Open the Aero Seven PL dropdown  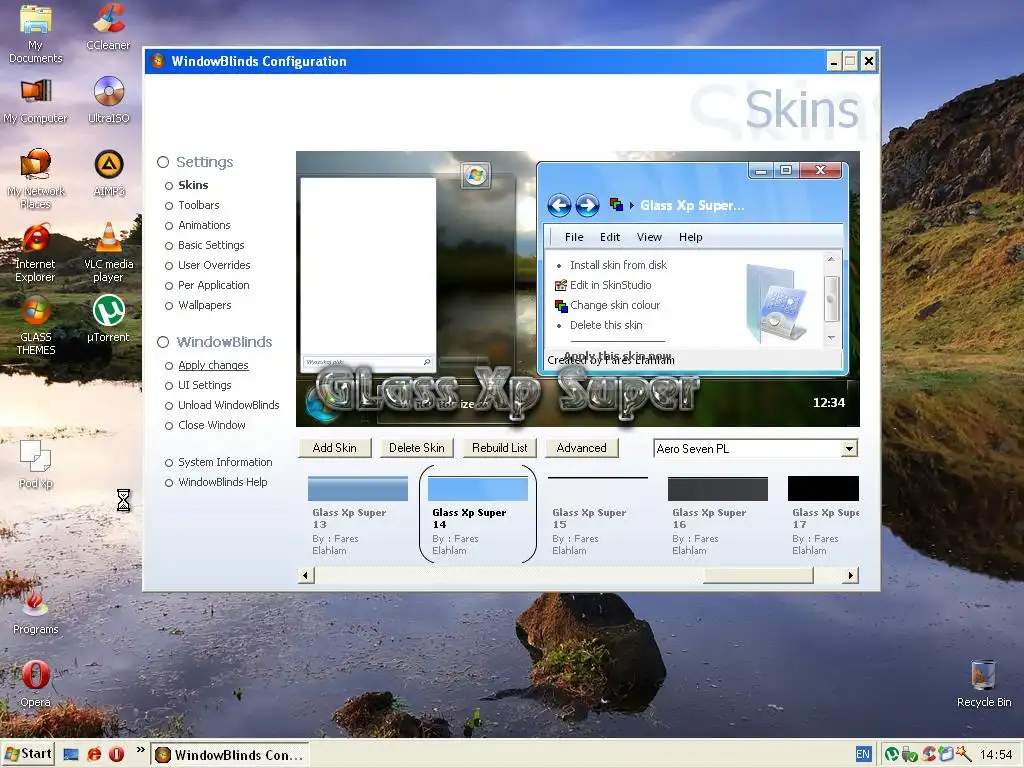point(848,449)
